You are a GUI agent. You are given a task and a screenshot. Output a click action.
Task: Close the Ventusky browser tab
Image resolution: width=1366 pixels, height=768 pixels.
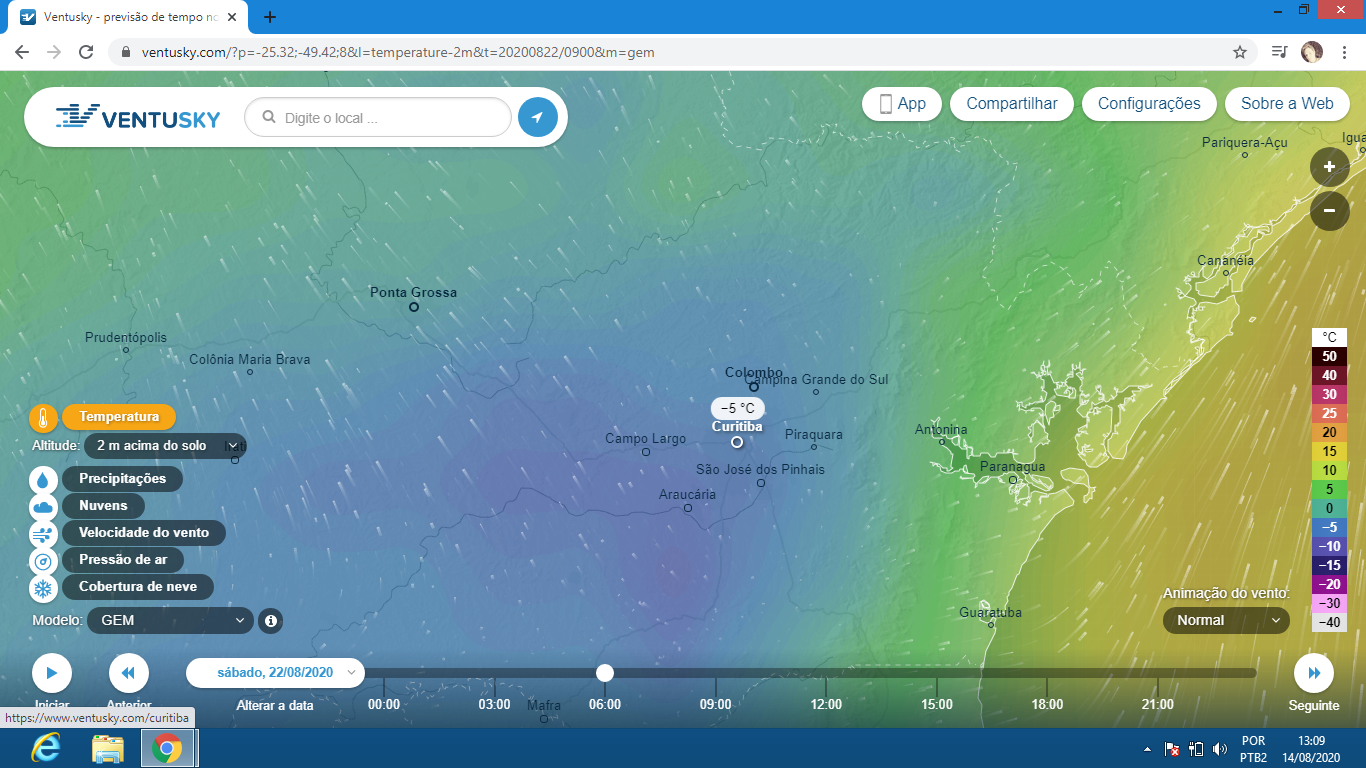coord(232,17)
